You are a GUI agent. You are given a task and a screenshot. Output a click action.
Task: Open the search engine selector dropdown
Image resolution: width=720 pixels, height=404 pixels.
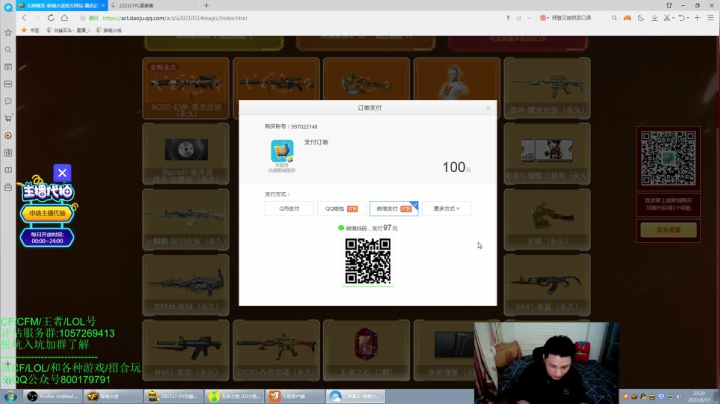point(544,18)
